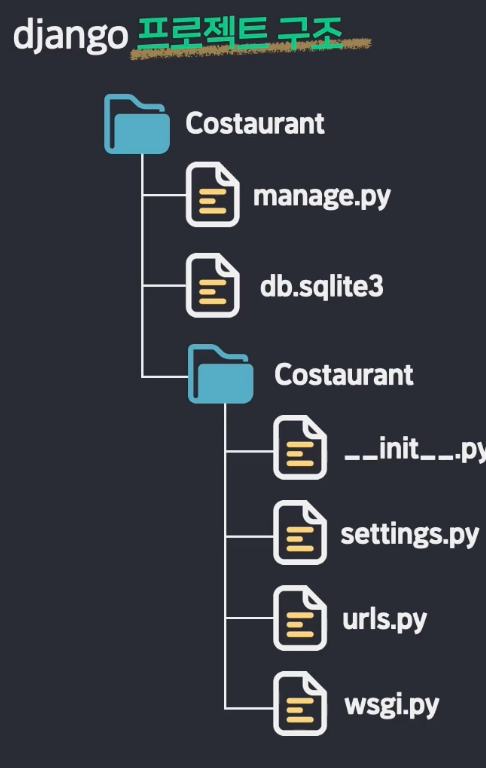This screenshot has width=486, height=768.
Task: Click the green 프로젝트 구조 heading text
Action: point(240,32)
